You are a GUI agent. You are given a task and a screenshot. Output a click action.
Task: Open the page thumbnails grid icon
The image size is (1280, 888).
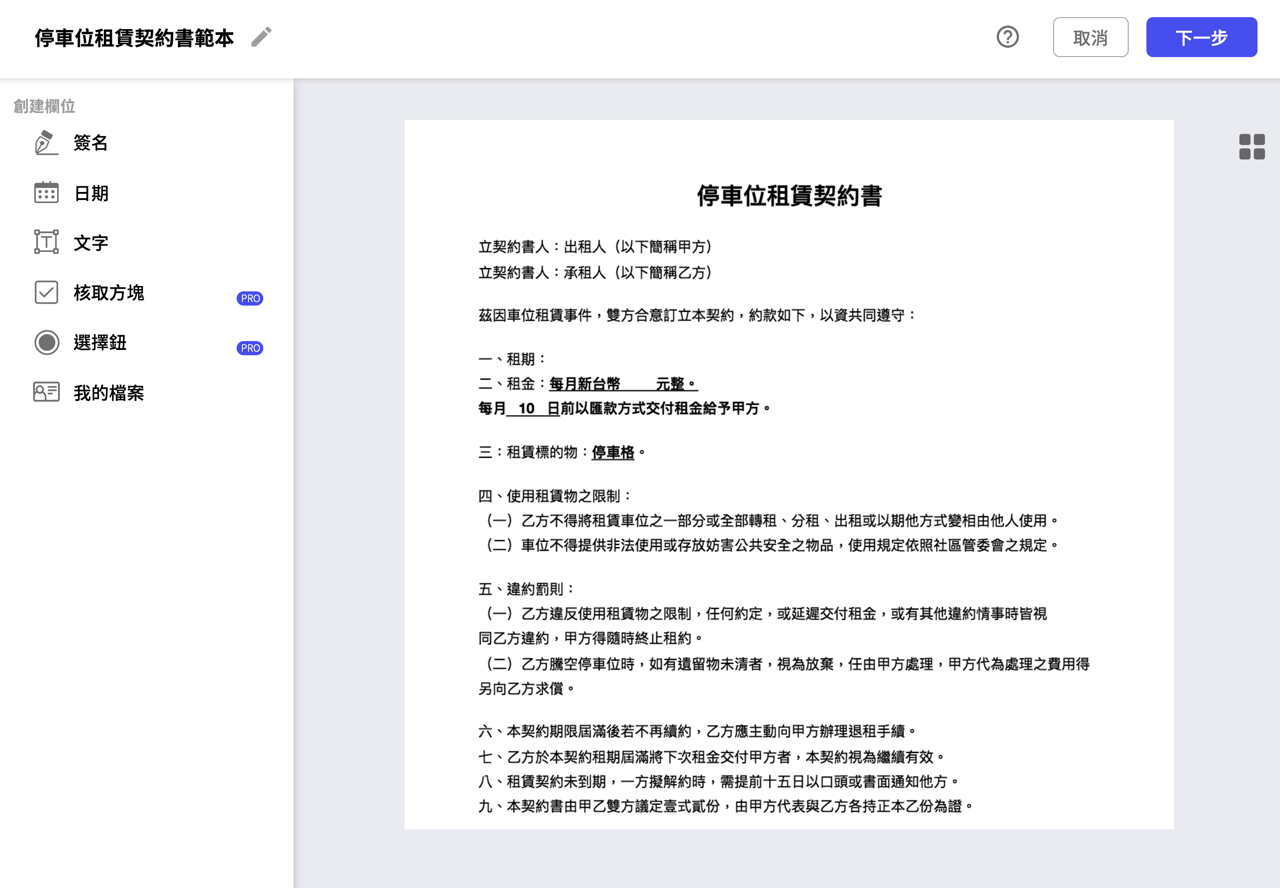(x=1252, y=147)
